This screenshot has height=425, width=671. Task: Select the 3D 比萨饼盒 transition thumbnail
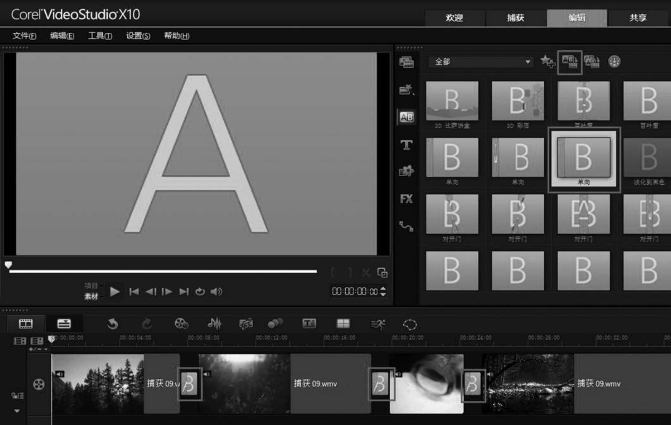452,101
